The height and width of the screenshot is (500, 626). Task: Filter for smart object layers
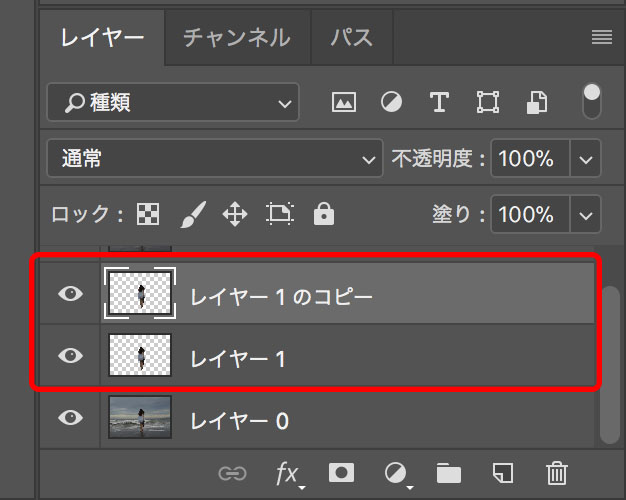tap(537, 102)
